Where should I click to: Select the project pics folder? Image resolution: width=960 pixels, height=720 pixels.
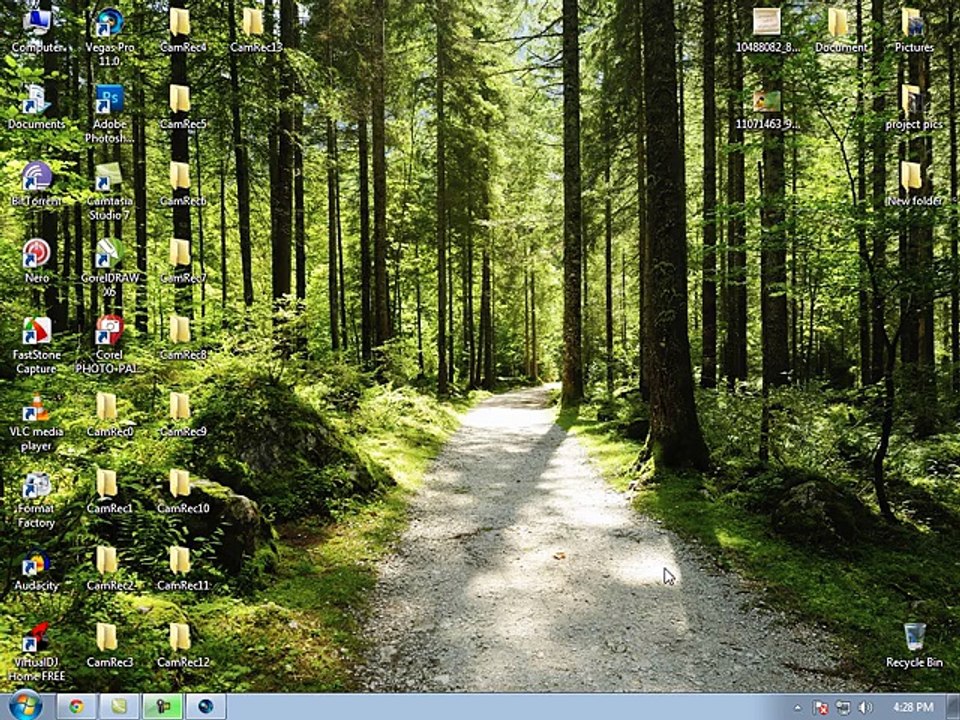coord(914,107)
